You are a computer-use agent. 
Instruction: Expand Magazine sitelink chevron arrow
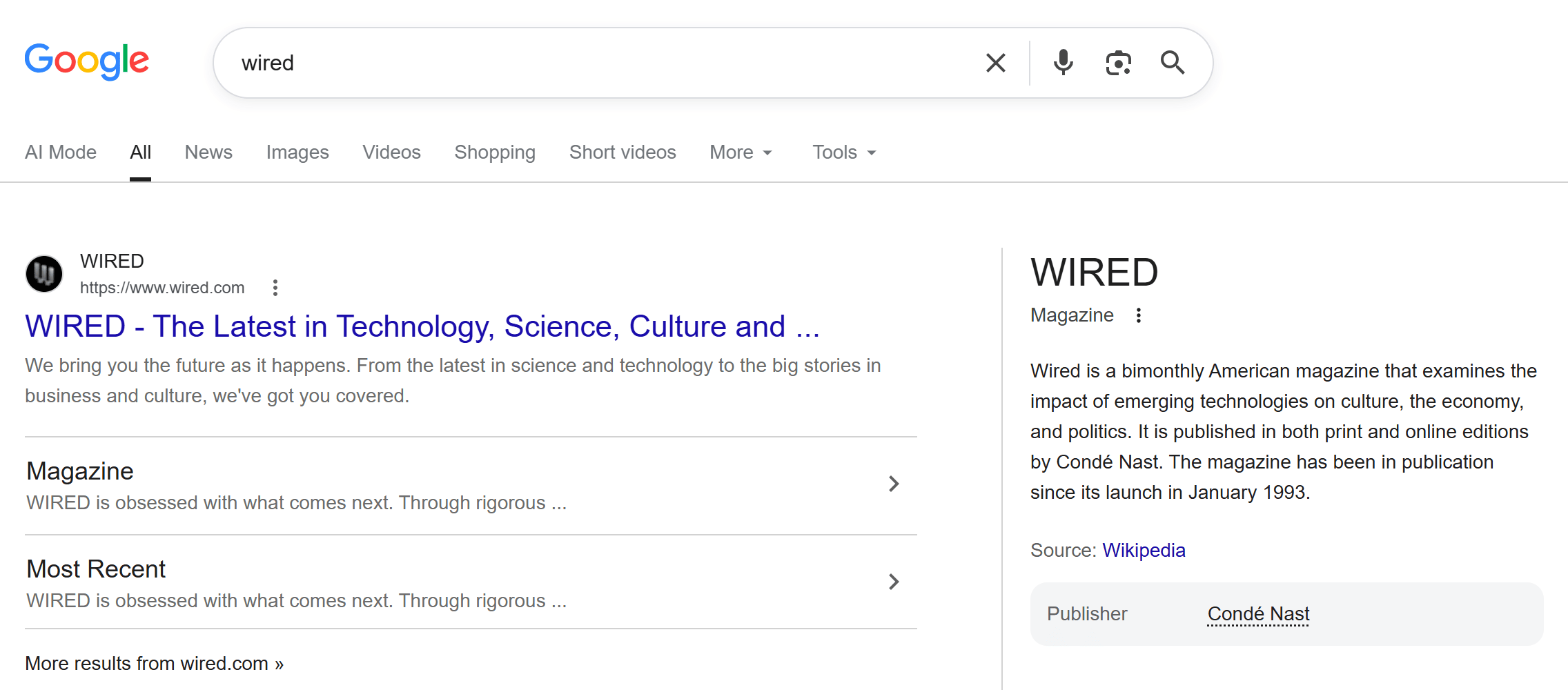[894, 484]
